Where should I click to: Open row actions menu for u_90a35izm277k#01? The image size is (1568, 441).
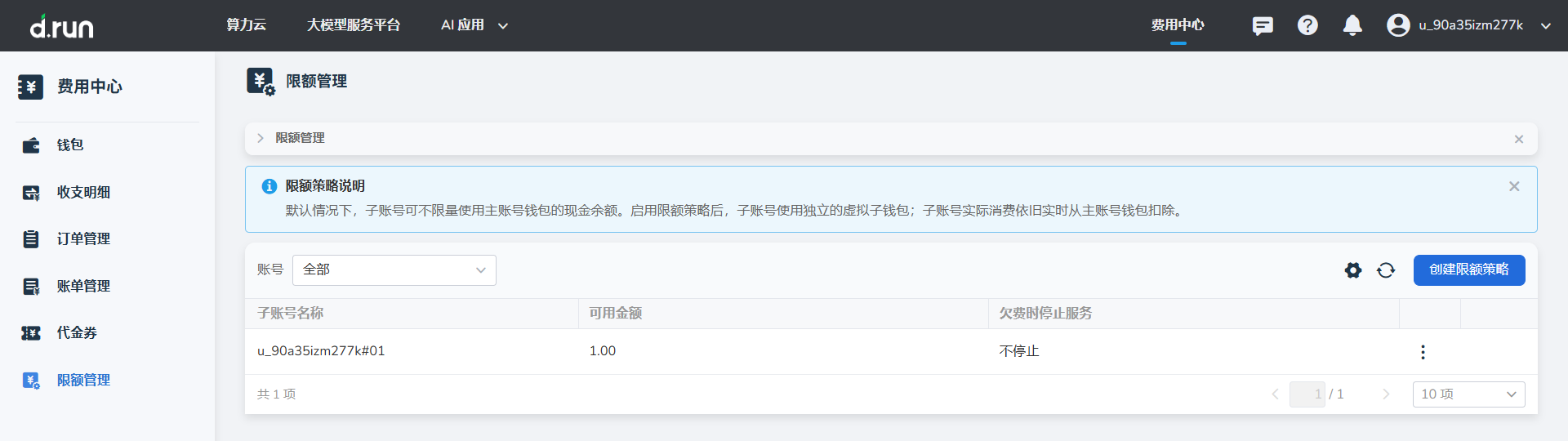tap(1423, 352)
